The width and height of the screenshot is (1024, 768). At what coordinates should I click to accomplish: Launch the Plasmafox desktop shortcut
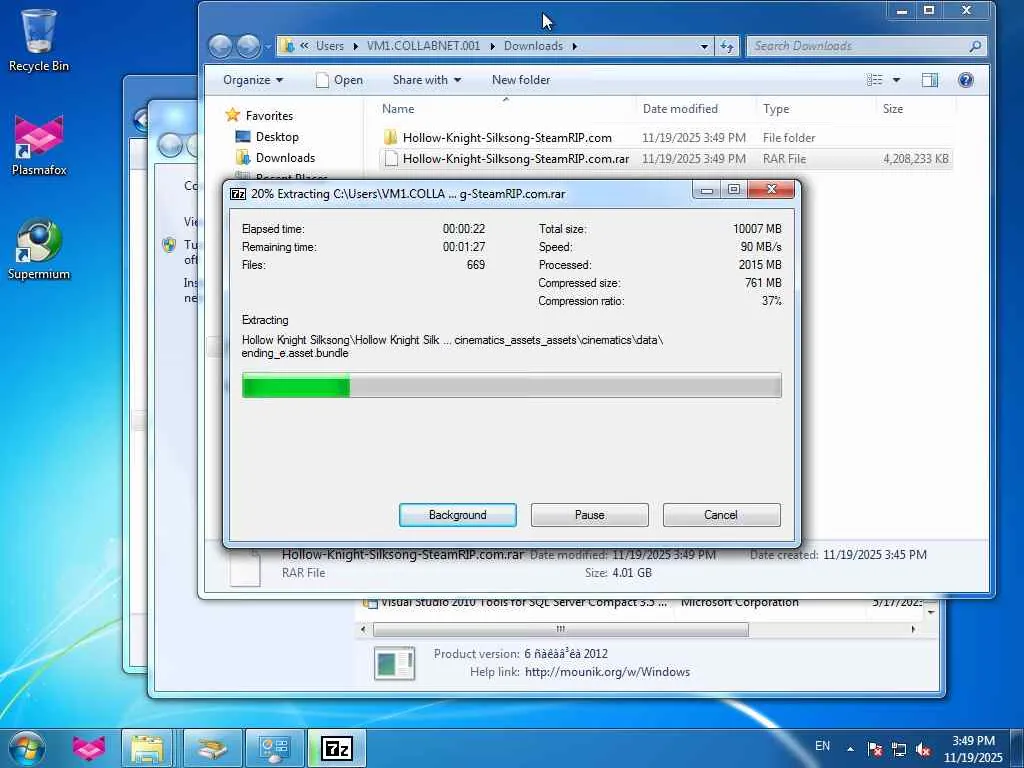pyautogui.click(x=39, y=145)
